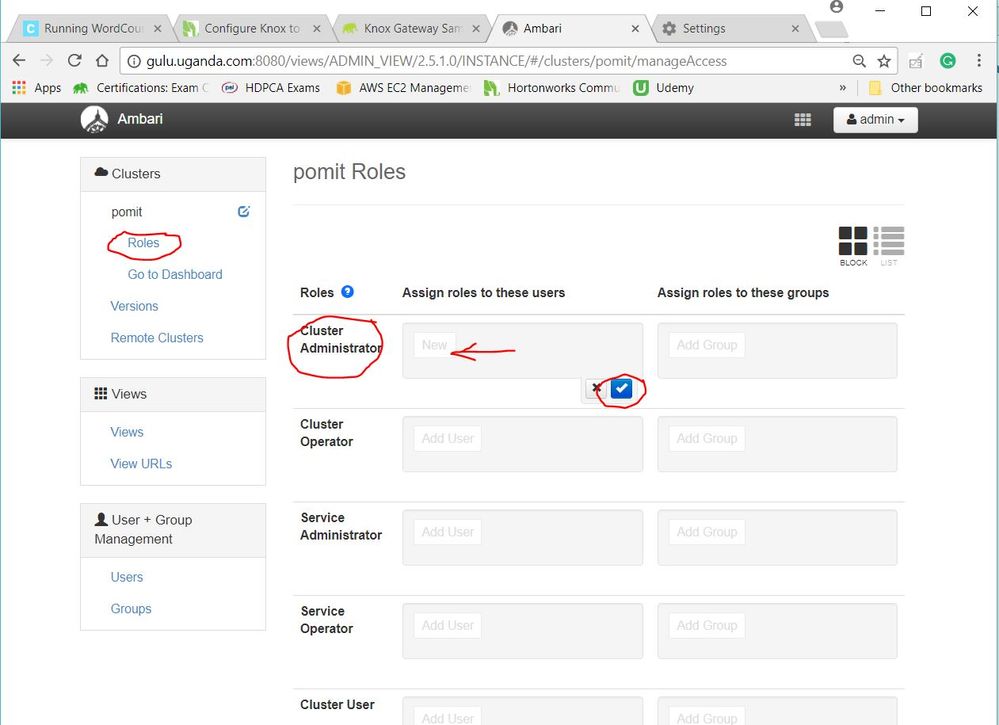Add Group for Cluster Administrator role
This screenshot has width=999, height=725.
[707, 345]
